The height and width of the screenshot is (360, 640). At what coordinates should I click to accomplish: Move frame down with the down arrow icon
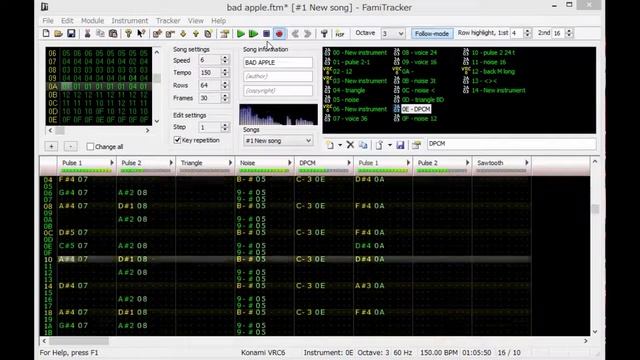(x=183, y=33)
